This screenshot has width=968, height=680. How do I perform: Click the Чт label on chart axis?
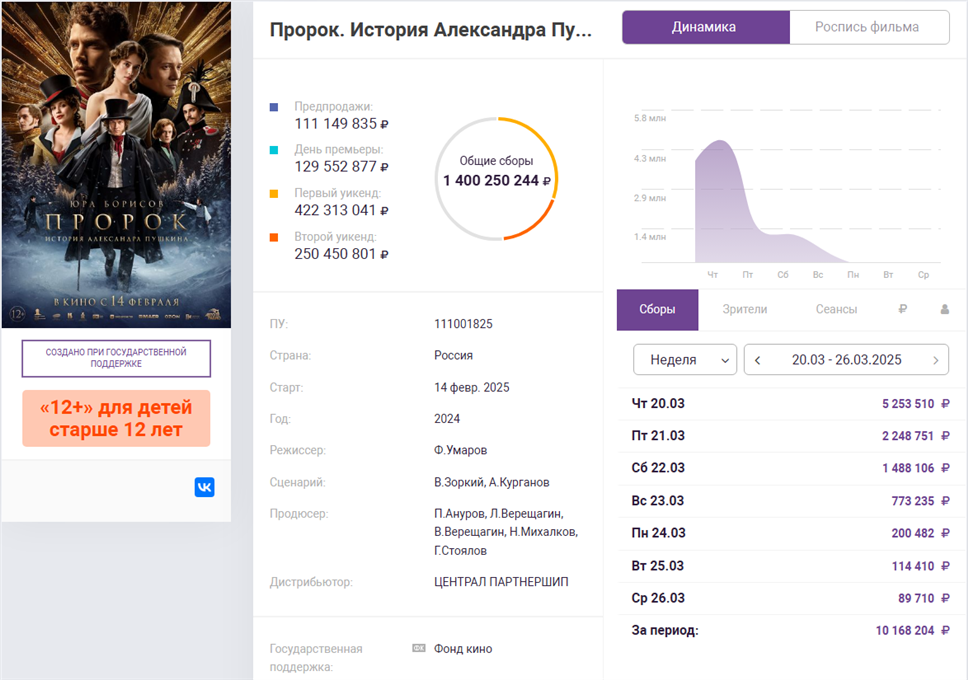[x=712, y=275]
